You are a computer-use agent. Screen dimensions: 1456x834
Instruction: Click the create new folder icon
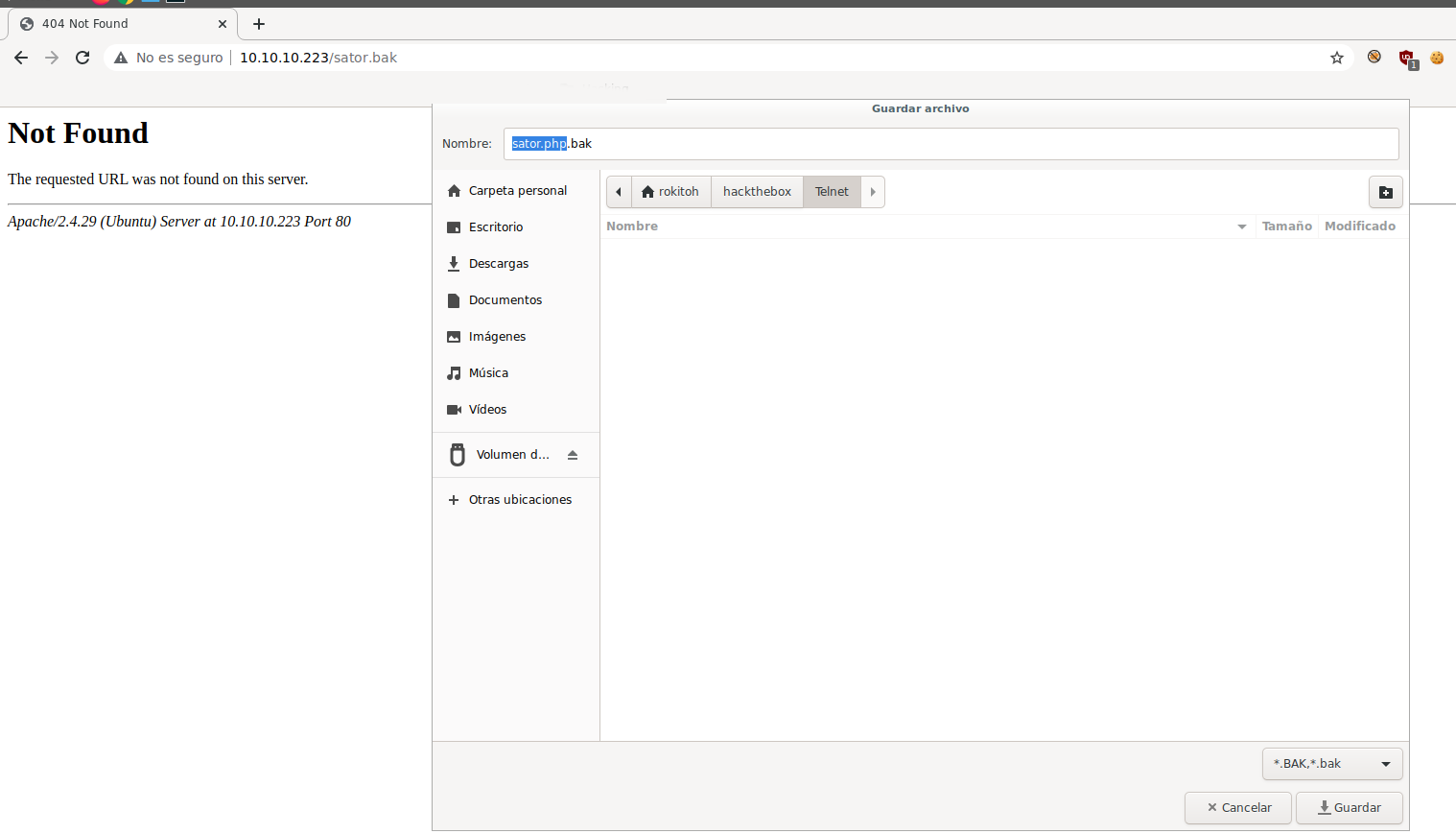click(1385, 192)
